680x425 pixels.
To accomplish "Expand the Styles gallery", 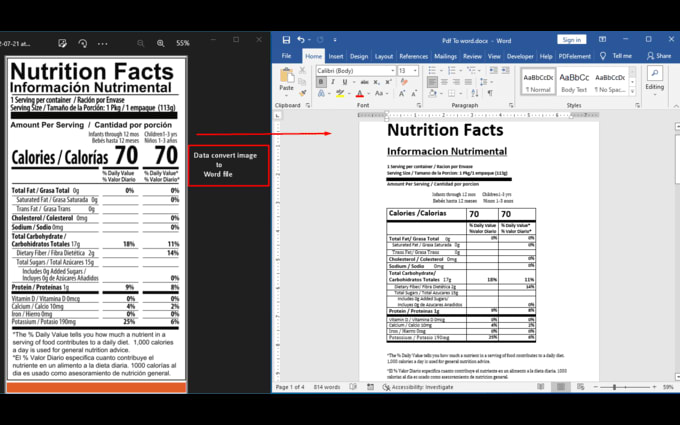I will [632, 92].
